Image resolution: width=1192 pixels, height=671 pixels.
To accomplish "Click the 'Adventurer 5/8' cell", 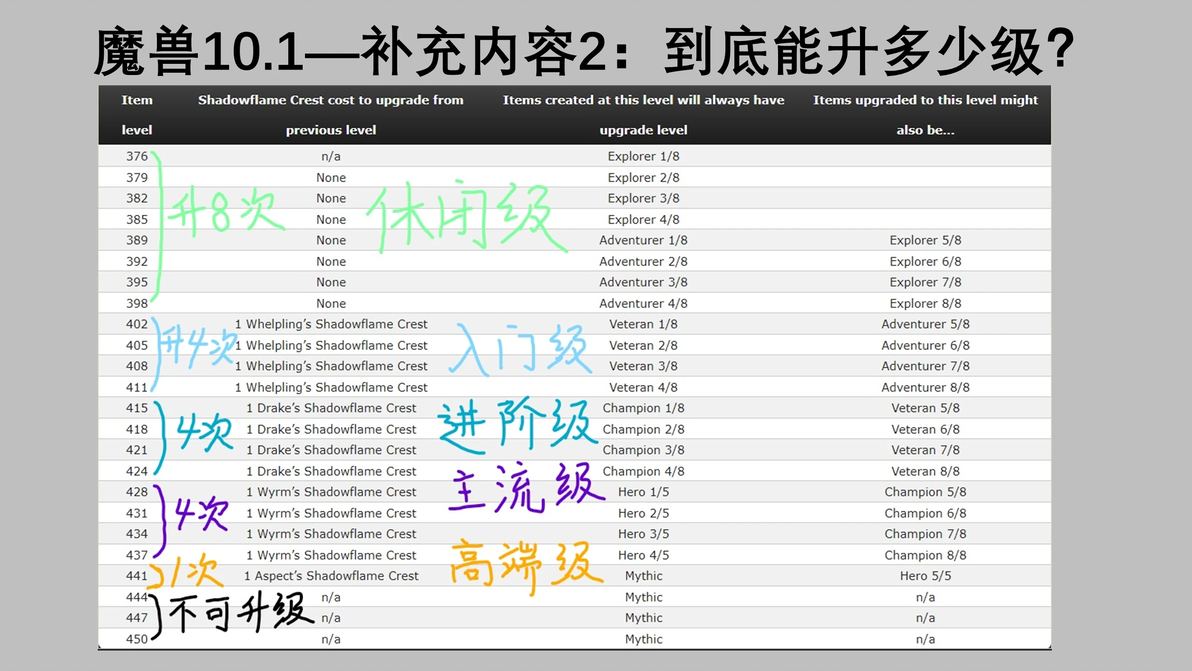I will (925, 324).
